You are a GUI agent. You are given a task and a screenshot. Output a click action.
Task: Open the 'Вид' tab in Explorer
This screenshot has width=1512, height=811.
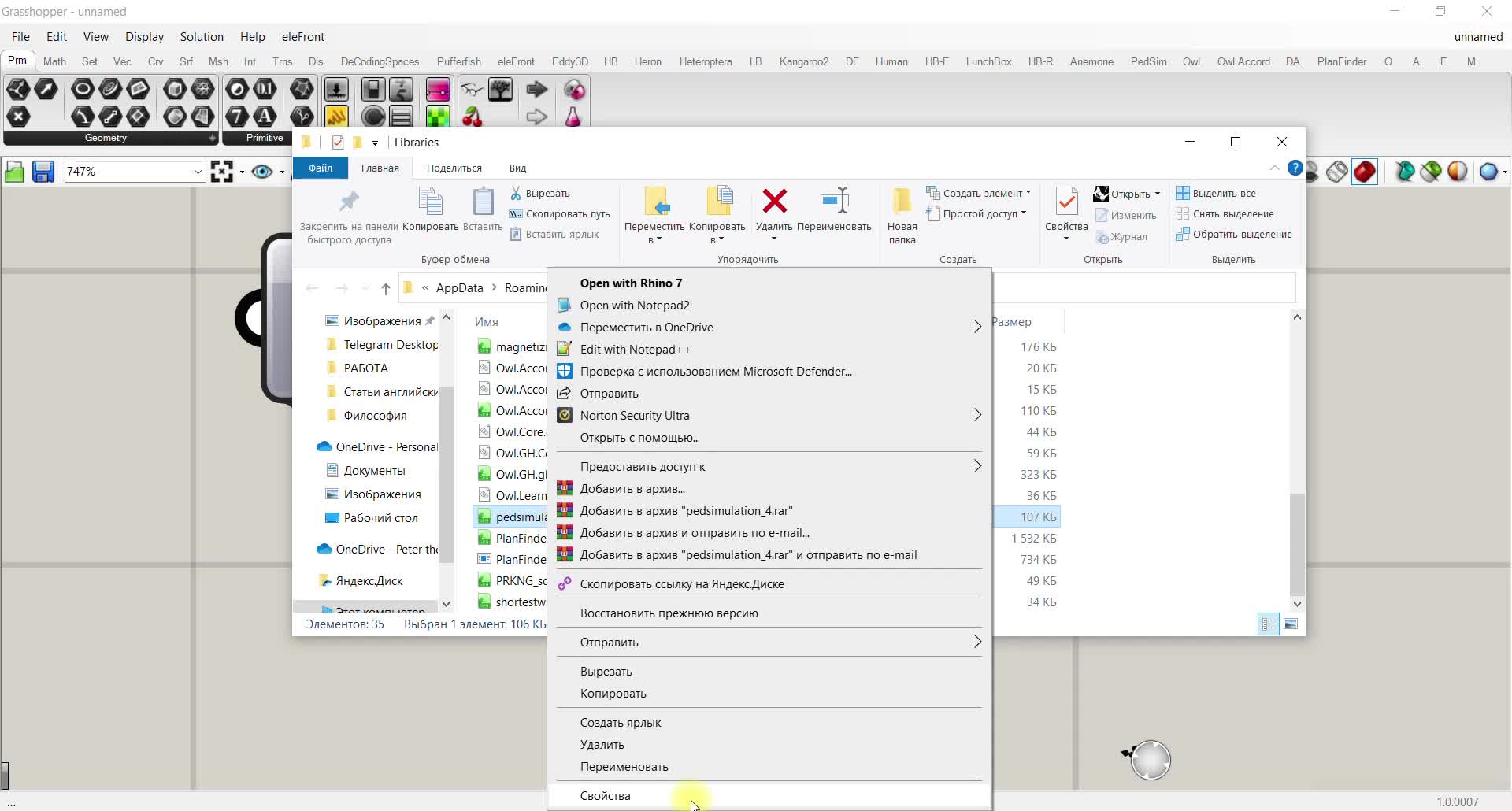517,168
